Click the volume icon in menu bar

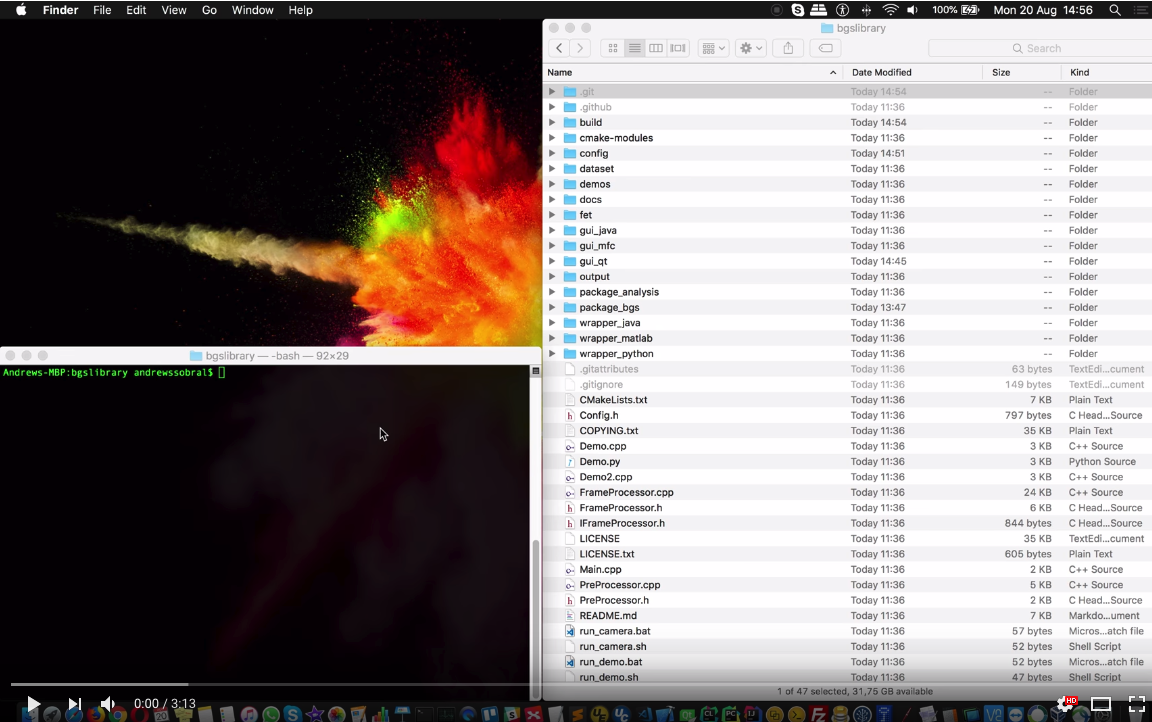[912, 10]
